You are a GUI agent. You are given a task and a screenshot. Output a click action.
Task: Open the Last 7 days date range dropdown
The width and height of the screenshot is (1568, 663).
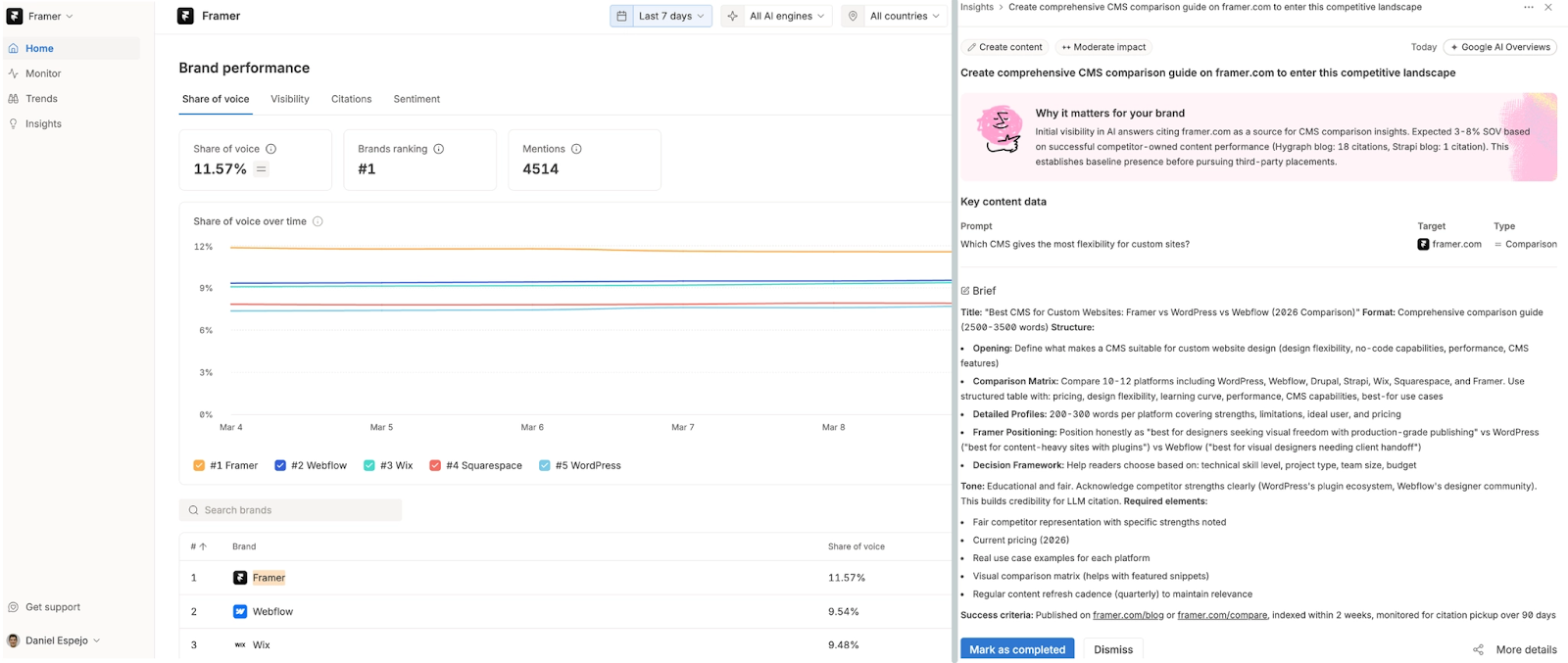(661, 16)
